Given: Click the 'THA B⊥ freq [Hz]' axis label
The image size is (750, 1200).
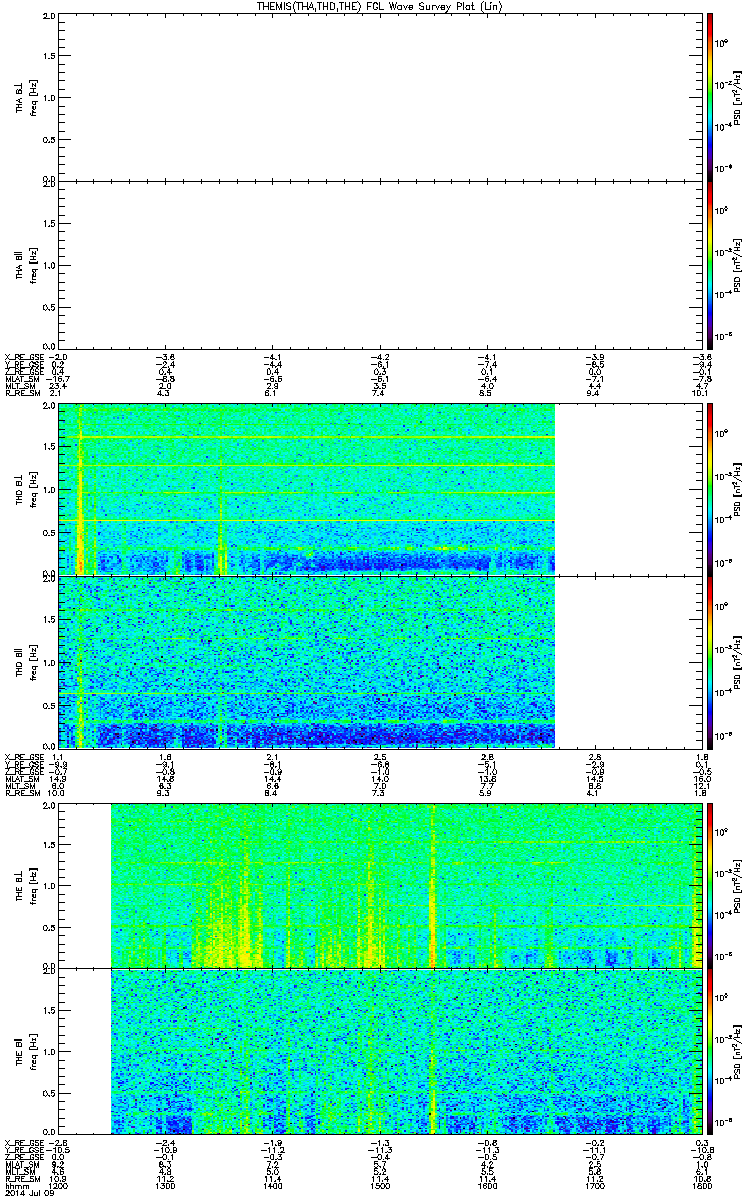Looking at the screenshot, I should pyautogui.click(x=26, y=97).
